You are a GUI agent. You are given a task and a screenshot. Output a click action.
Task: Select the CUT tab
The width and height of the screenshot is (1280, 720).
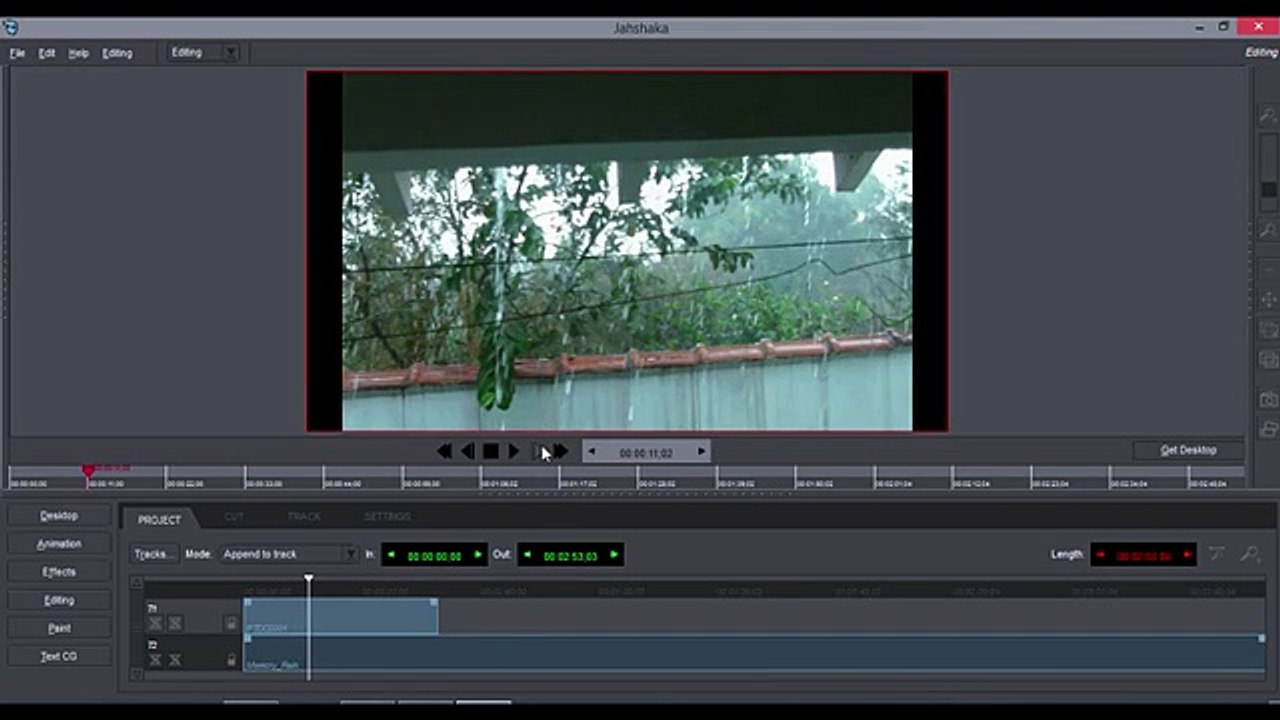pyautogui.click(x=234, y=517)
